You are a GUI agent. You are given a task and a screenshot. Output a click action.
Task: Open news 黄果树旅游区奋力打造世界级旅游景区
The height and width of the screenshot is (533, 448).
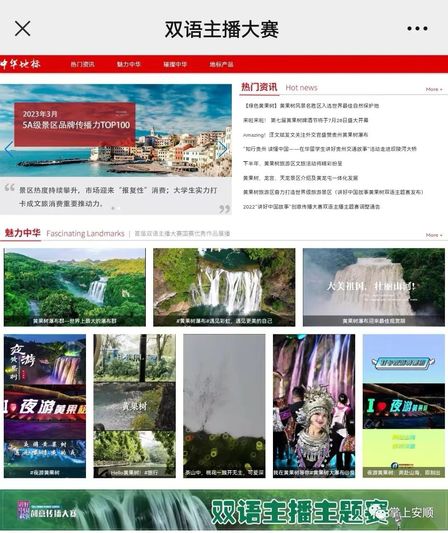pyautogui.click(x=333, y=192)
